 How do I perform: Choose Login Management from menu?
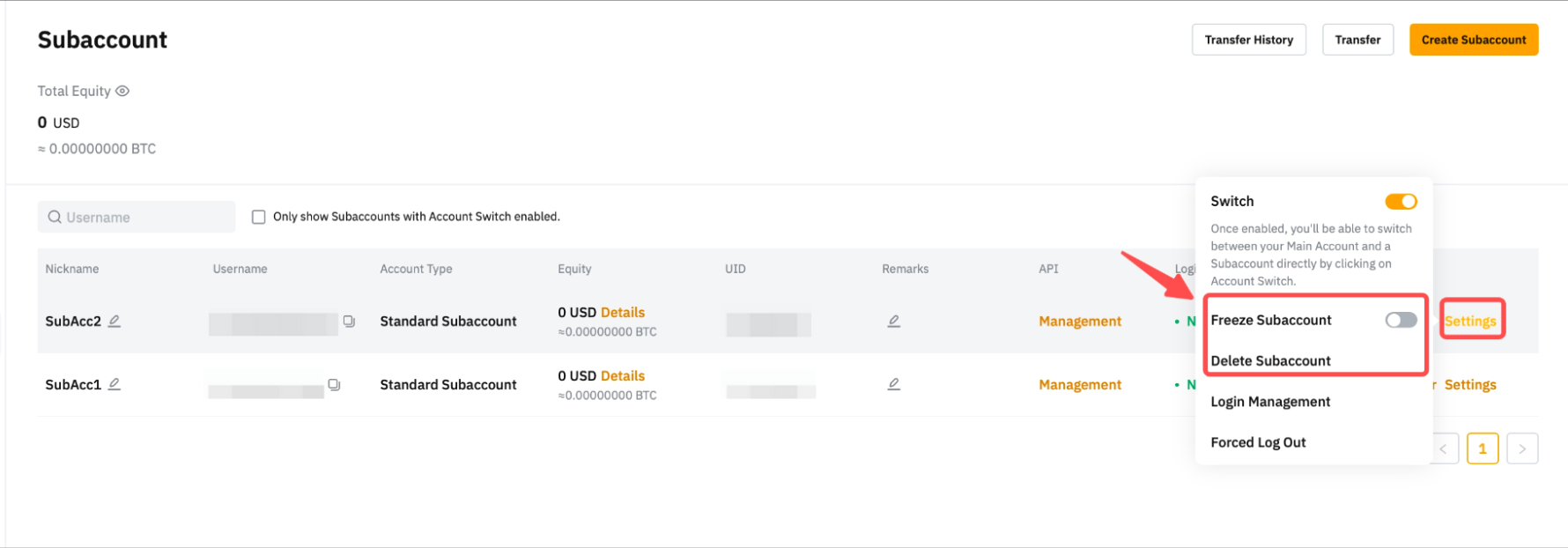point(1270,402)
